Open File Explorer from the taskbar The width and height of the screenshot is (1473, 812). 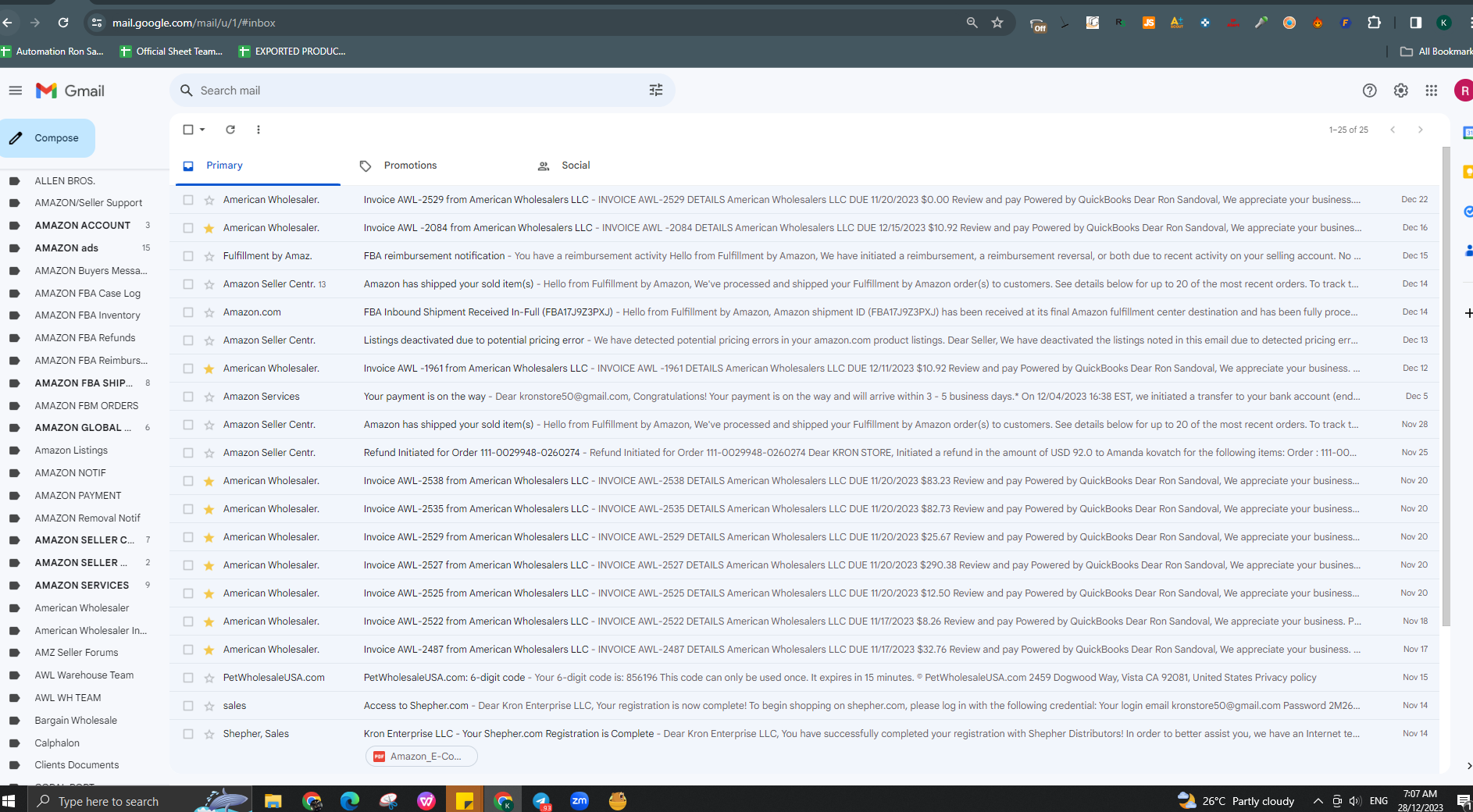[273, 801]
